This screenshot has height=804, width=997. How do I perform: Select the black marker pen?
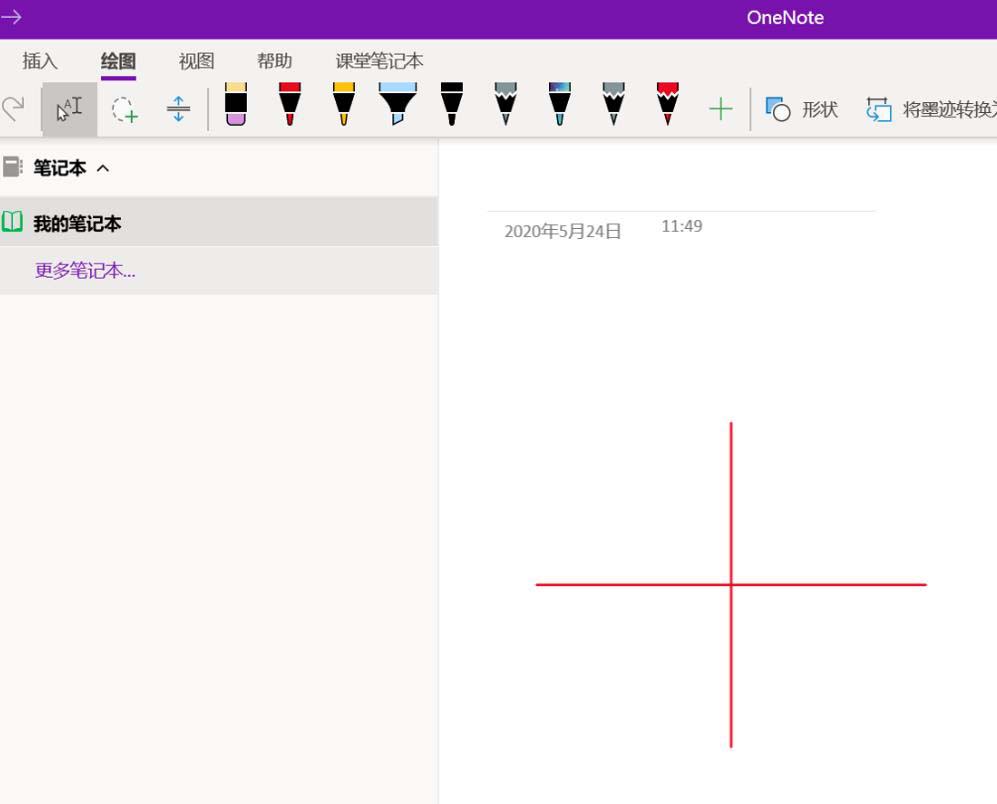(x=452, y=105)
